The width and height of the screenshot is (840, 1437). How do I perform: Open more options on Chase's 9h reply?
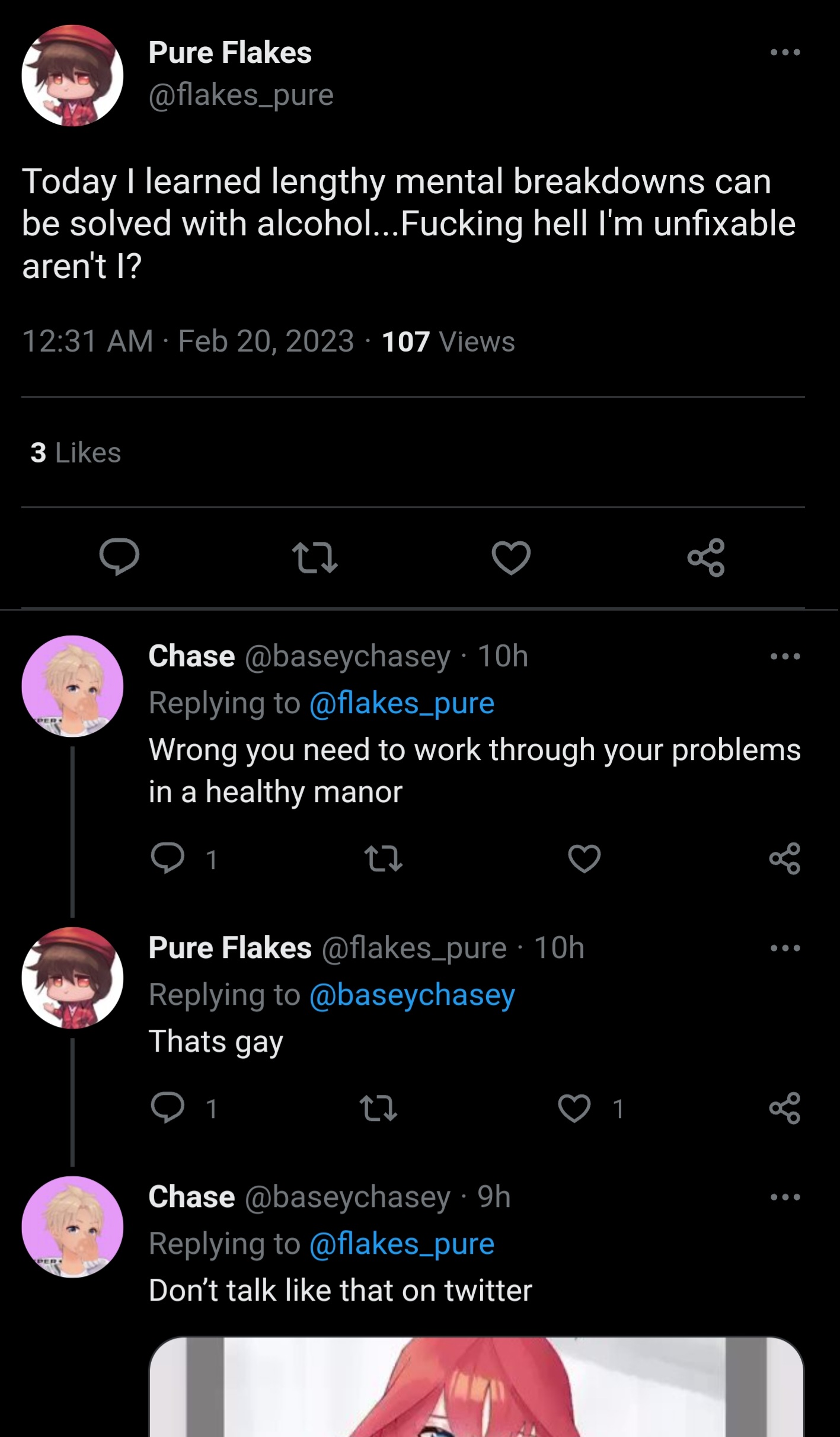click(785, 1197)
